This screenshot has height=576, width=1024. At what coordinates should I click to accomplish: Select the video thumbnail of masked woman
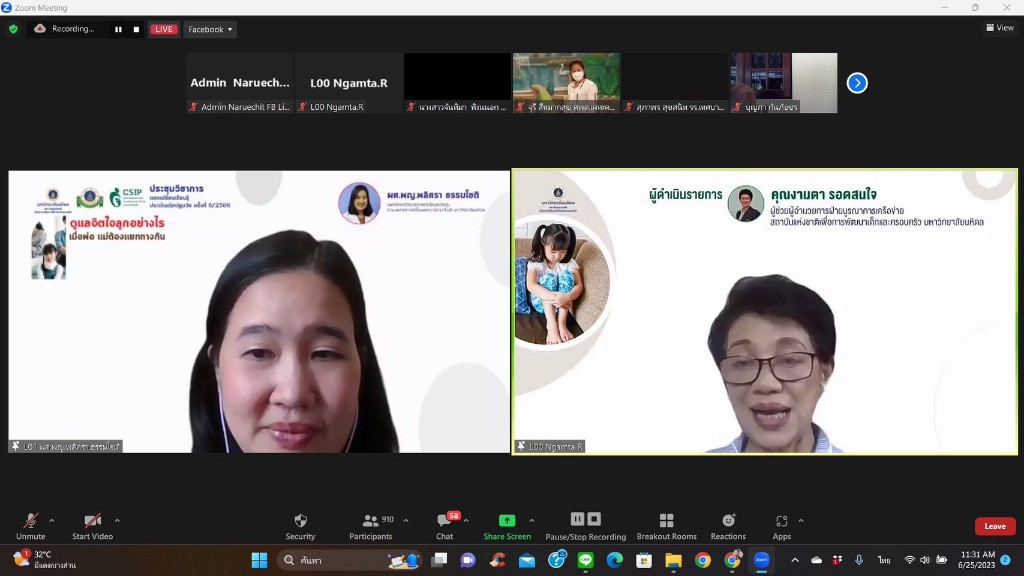[x=566, y=83]
